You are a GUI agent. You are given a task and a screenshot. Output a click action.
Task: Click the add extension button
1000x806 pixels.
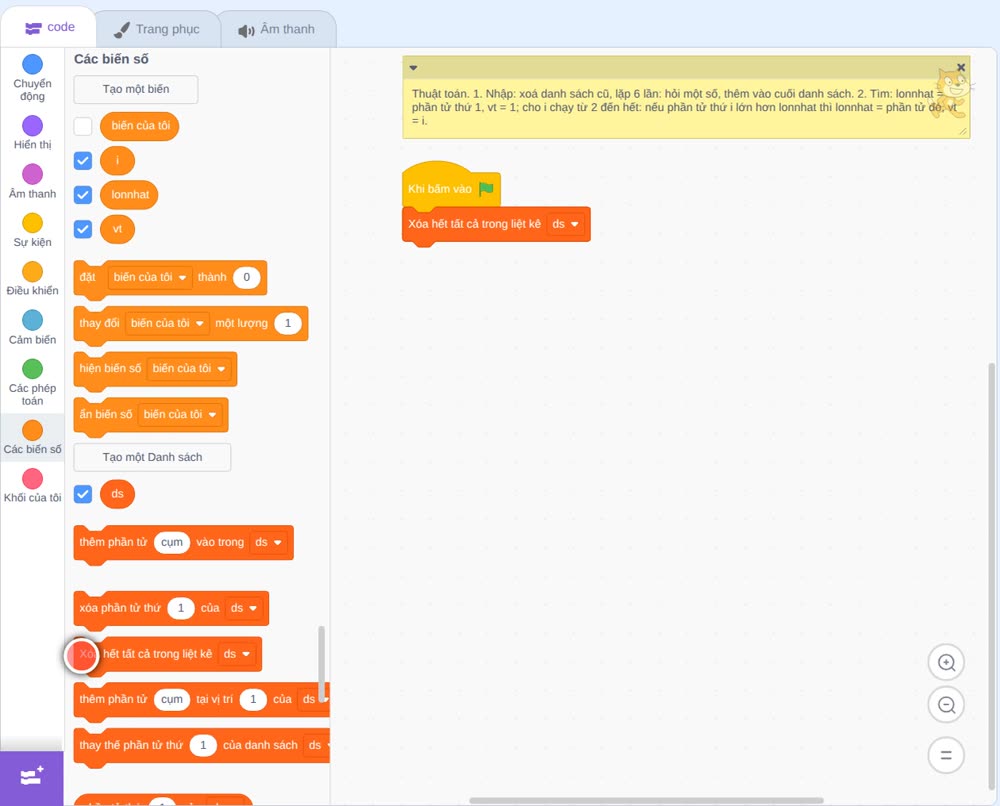click(x=32, y=777)
